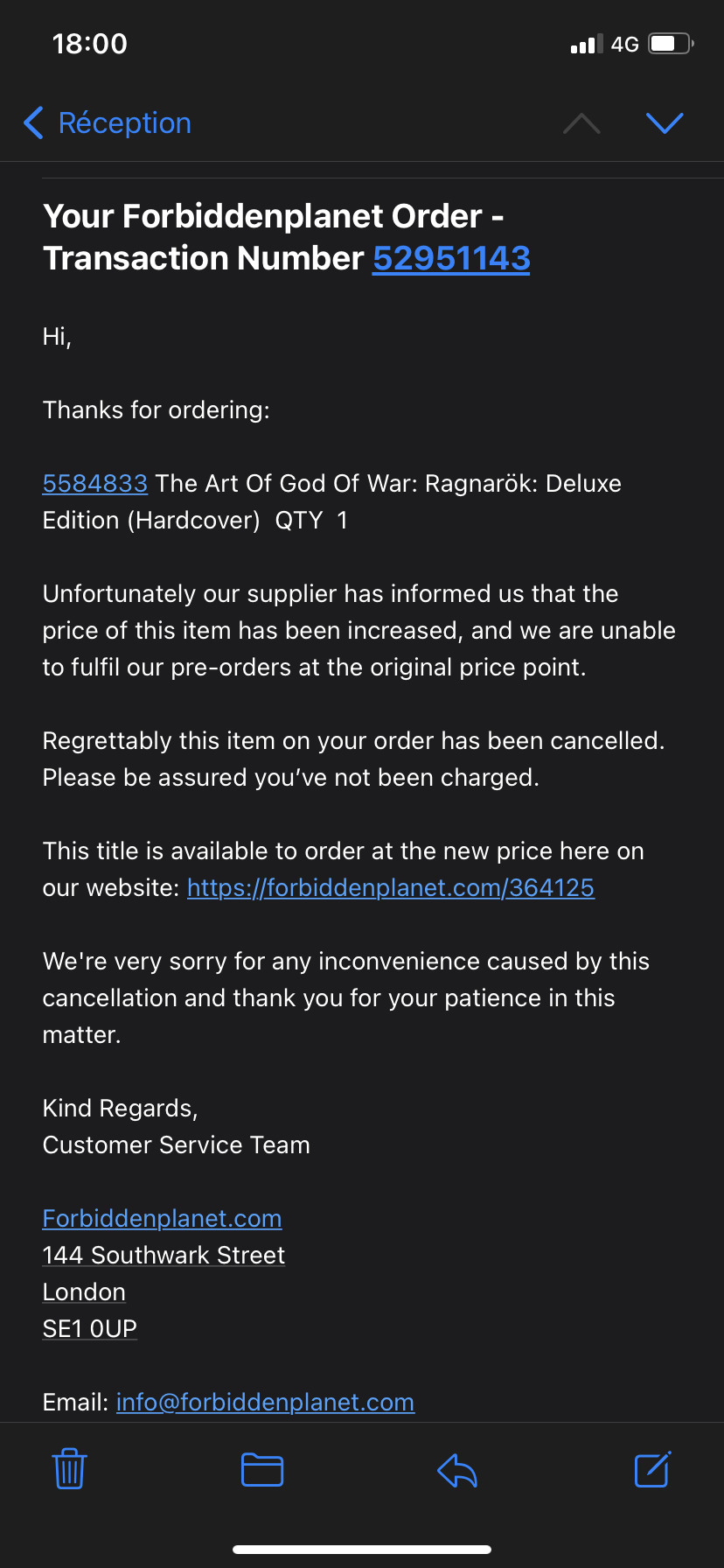Tap the 144 Southwark Street address

point(164,1255)
